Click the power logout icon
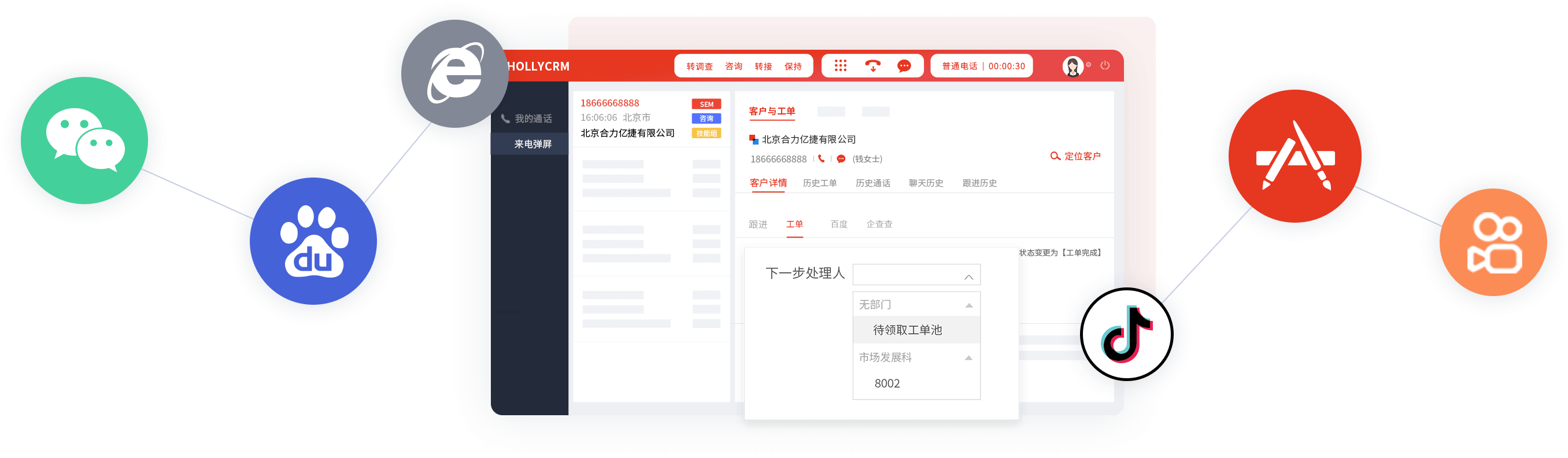The height and width of the screenshot is (458, 1568). (x=1105, y=65)
